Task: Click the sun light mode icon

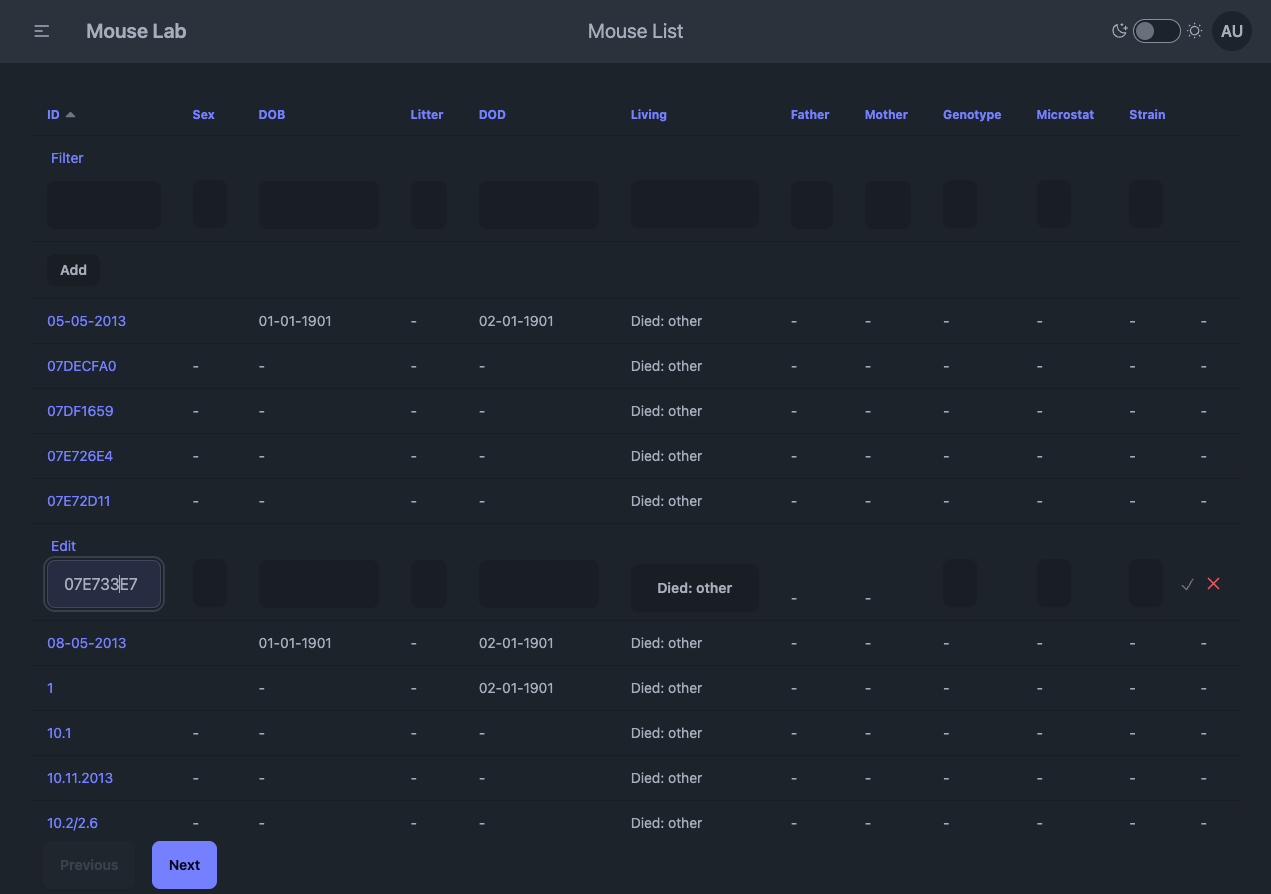Action: click(1194, 31)
